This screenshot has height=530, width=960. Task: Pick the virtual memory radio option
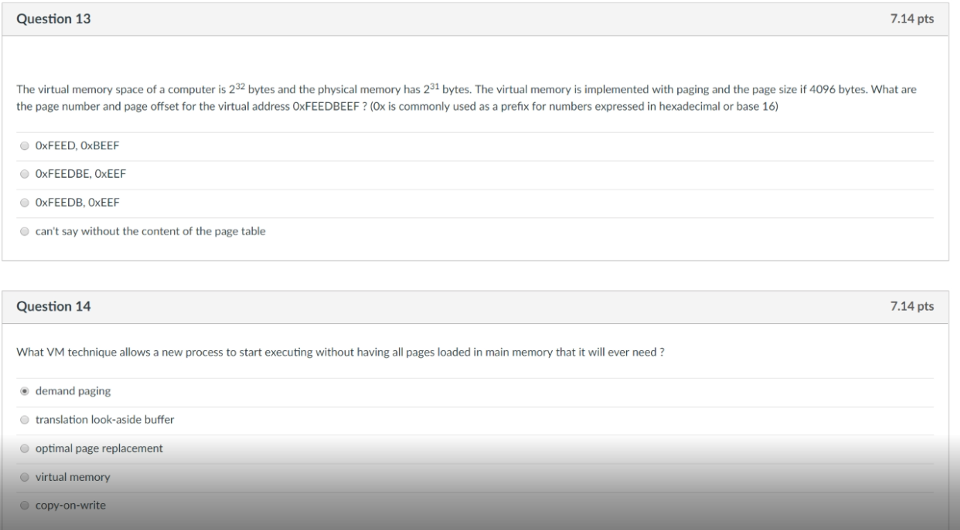[24, 477]
